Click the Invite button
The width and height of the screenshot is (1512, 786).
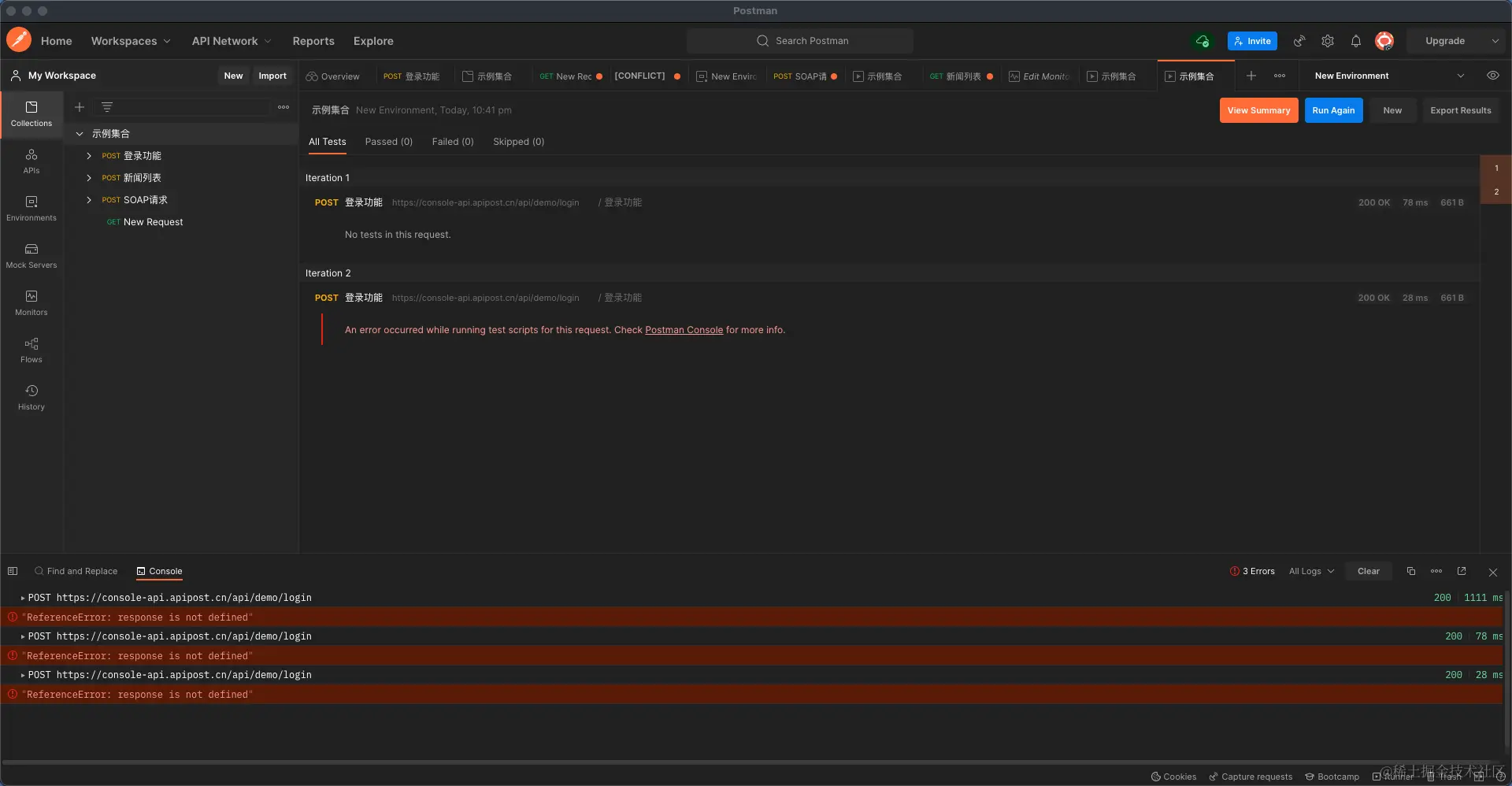point(1252,41)
